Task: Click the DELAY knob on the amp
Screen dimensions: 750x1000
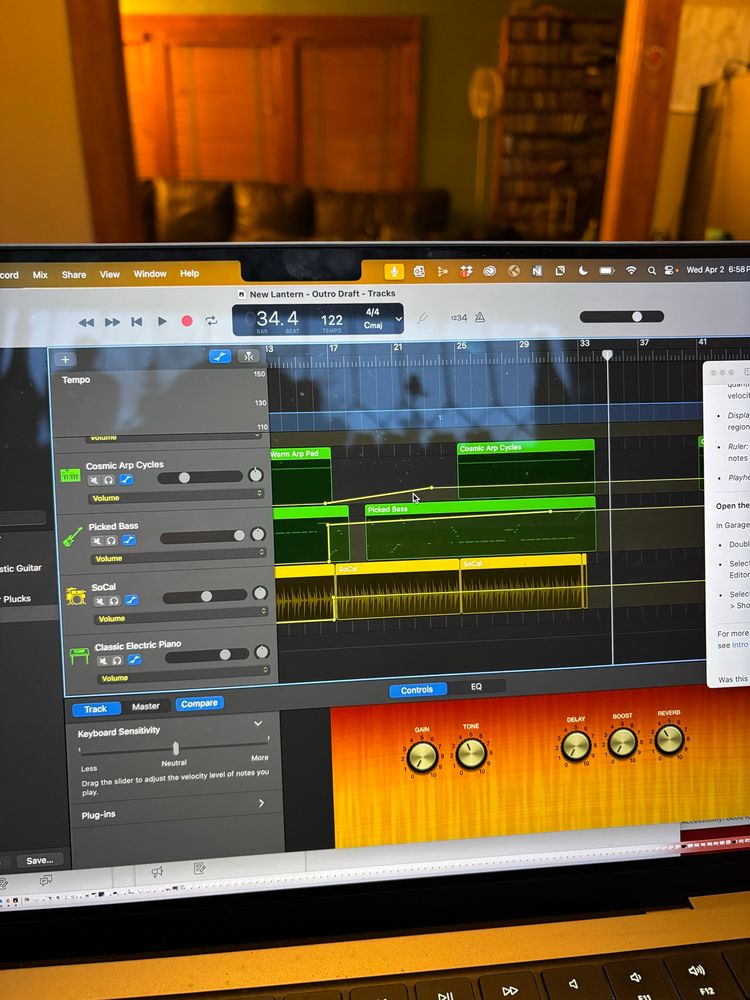Action: pos(575,746)
